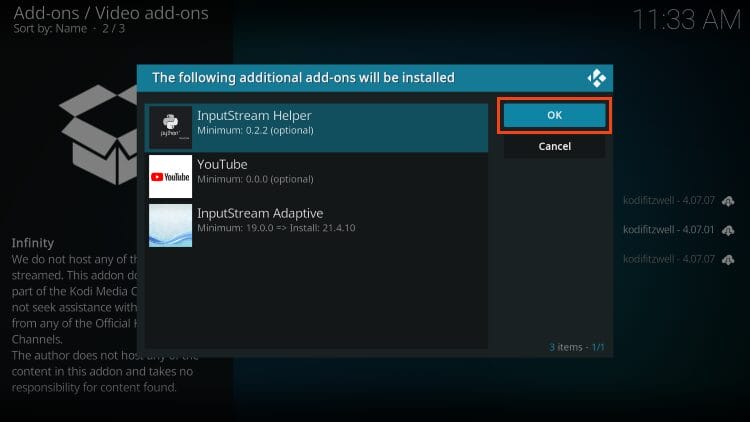The width and height of the screenshot is (750, 422).
Task: Click the first kodifitzwell 4.07.07 entry
Action: [669, 200]
